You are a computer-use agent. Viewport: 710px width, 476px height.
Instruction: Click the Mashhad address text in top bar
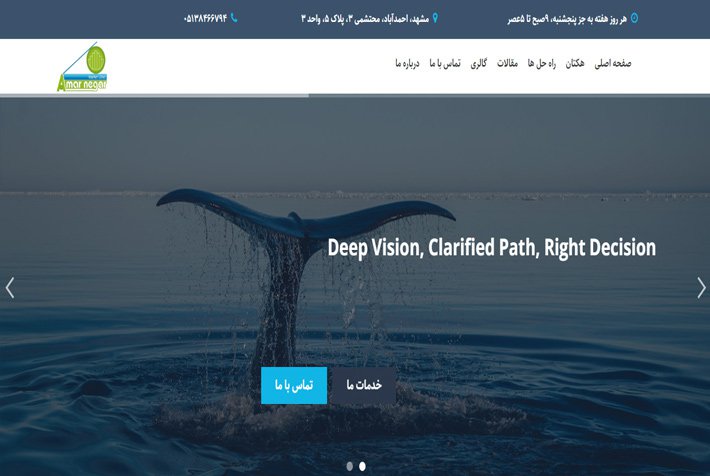coord(365,19)
